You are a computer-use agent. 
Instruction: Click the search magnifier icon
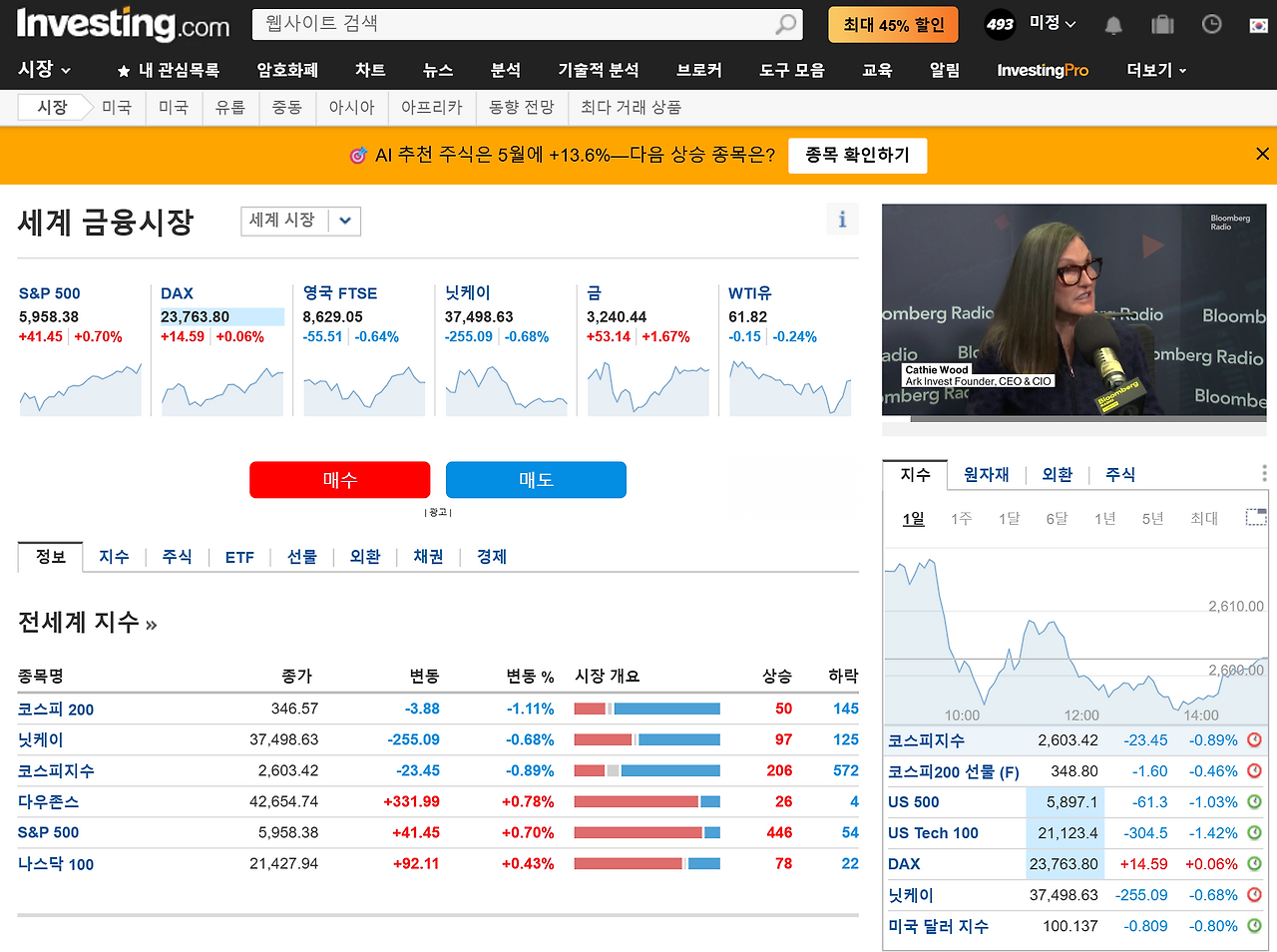(785, 24)
